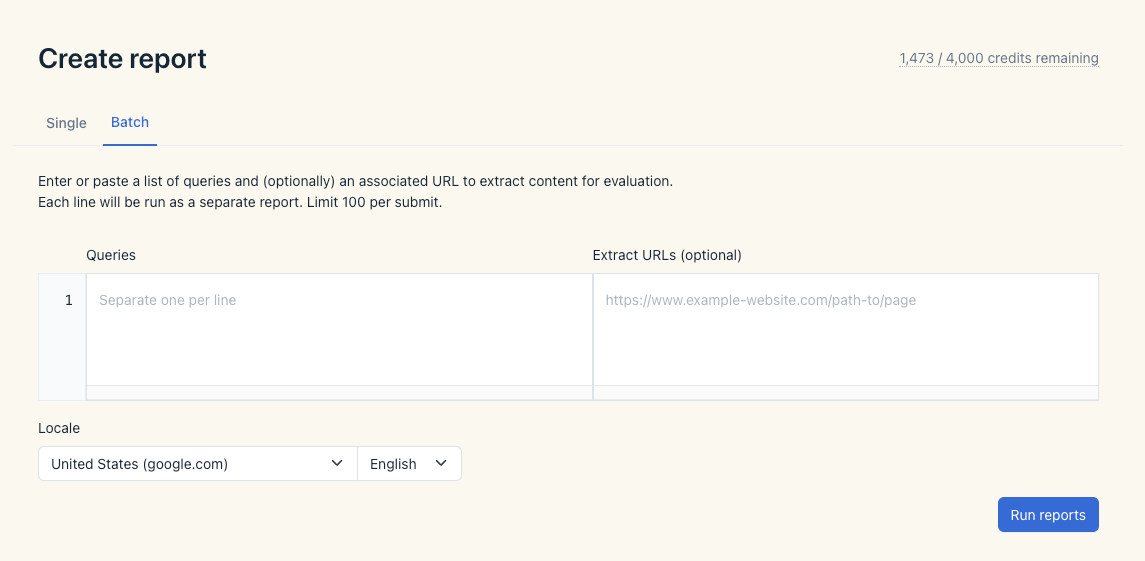Click the horizontal scrollbar under Queries box

pyautogui.click(x=339, y=393)
